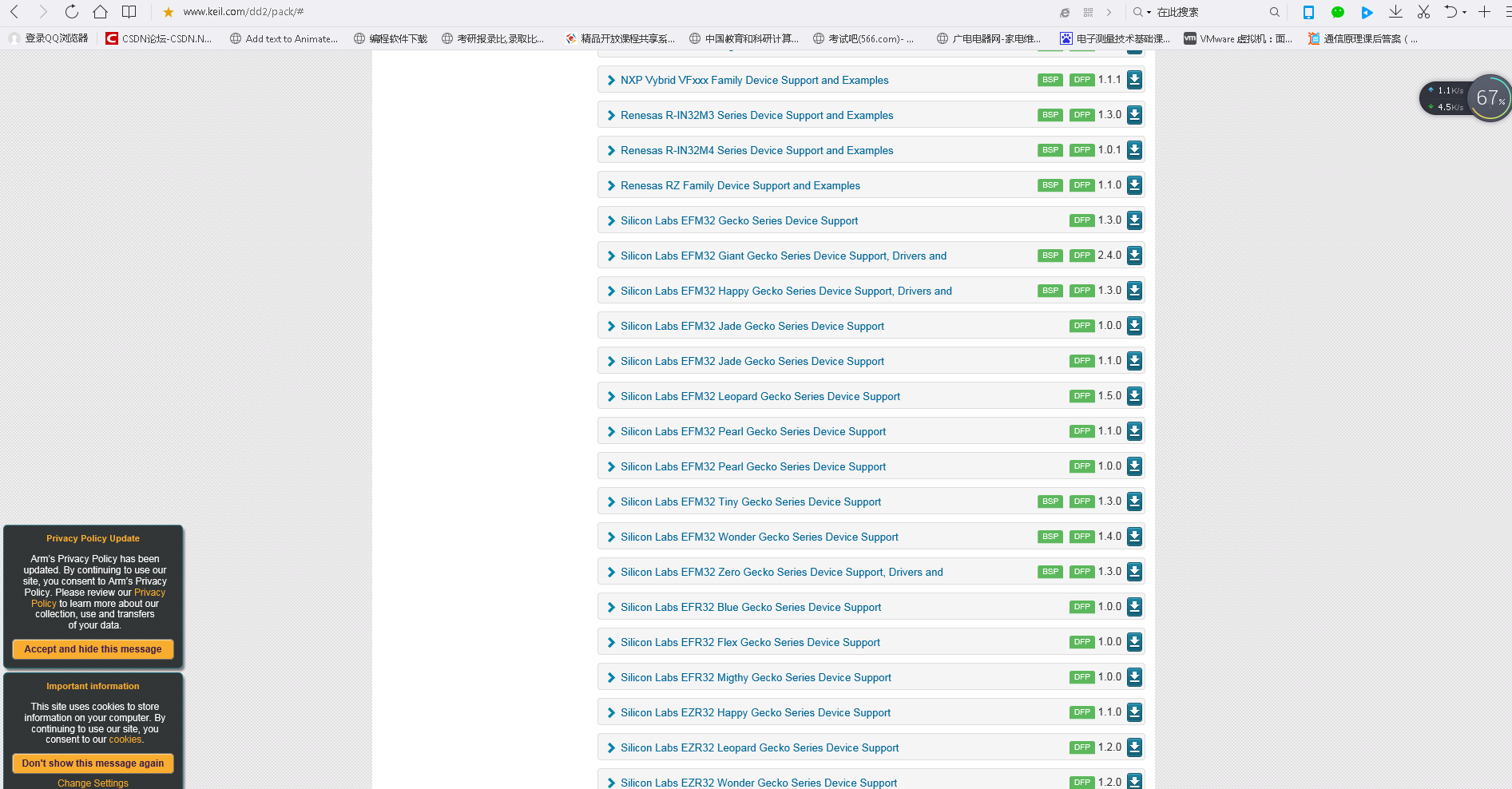1512x789 pixels.
Task: Open 考试吧(566.com) bookmark
Action: (x=863, y=38)
